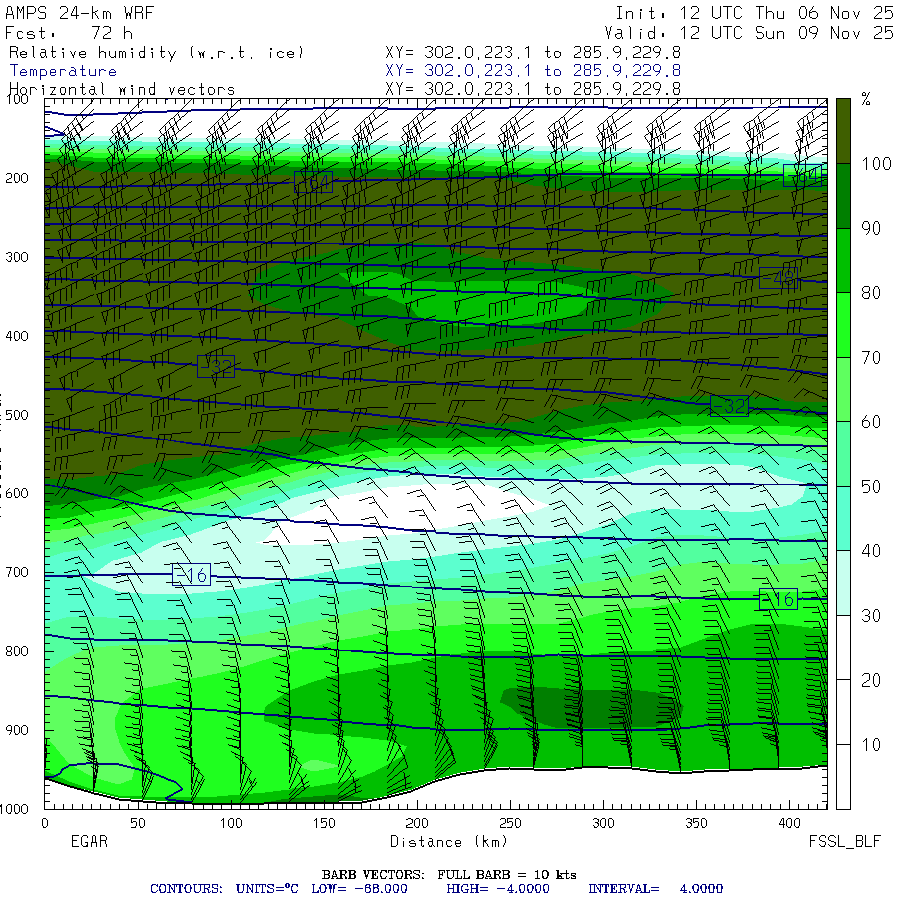Click the blue XY coordinates line for Temperature

pos(533,71)
